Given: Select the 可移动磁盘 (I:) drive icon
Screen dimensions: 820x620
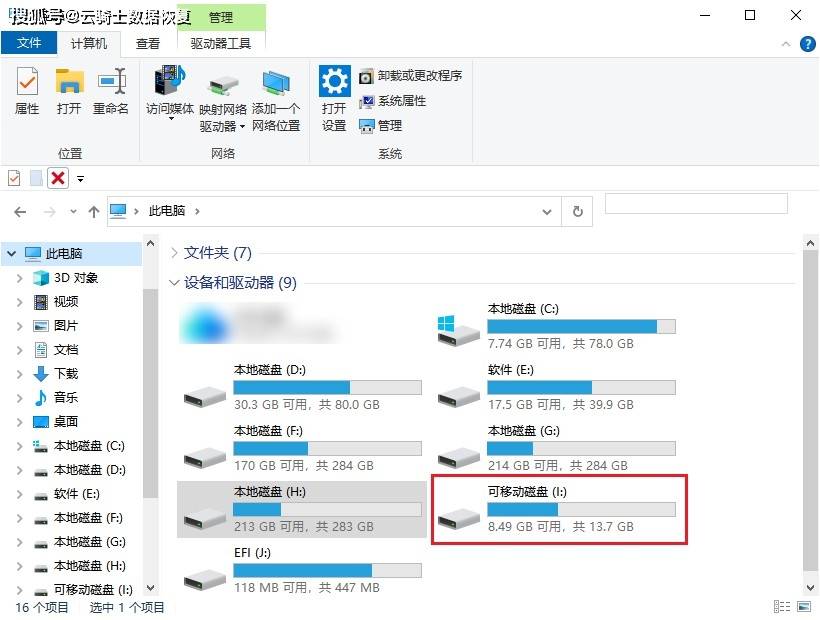Looking at the screenshot, I should (x=459, y=519).
